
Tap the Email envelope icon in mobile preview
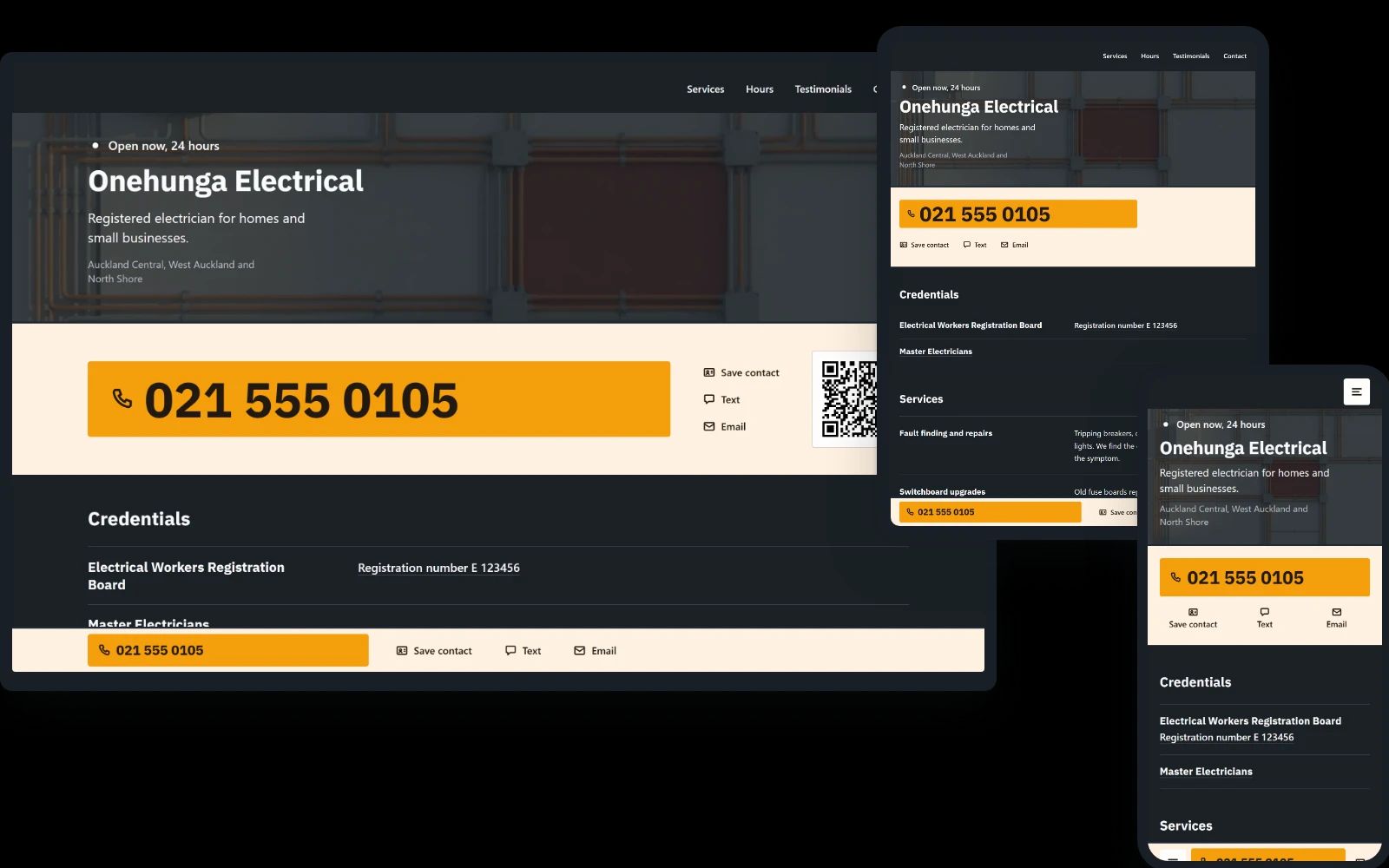click(1336, 612)
